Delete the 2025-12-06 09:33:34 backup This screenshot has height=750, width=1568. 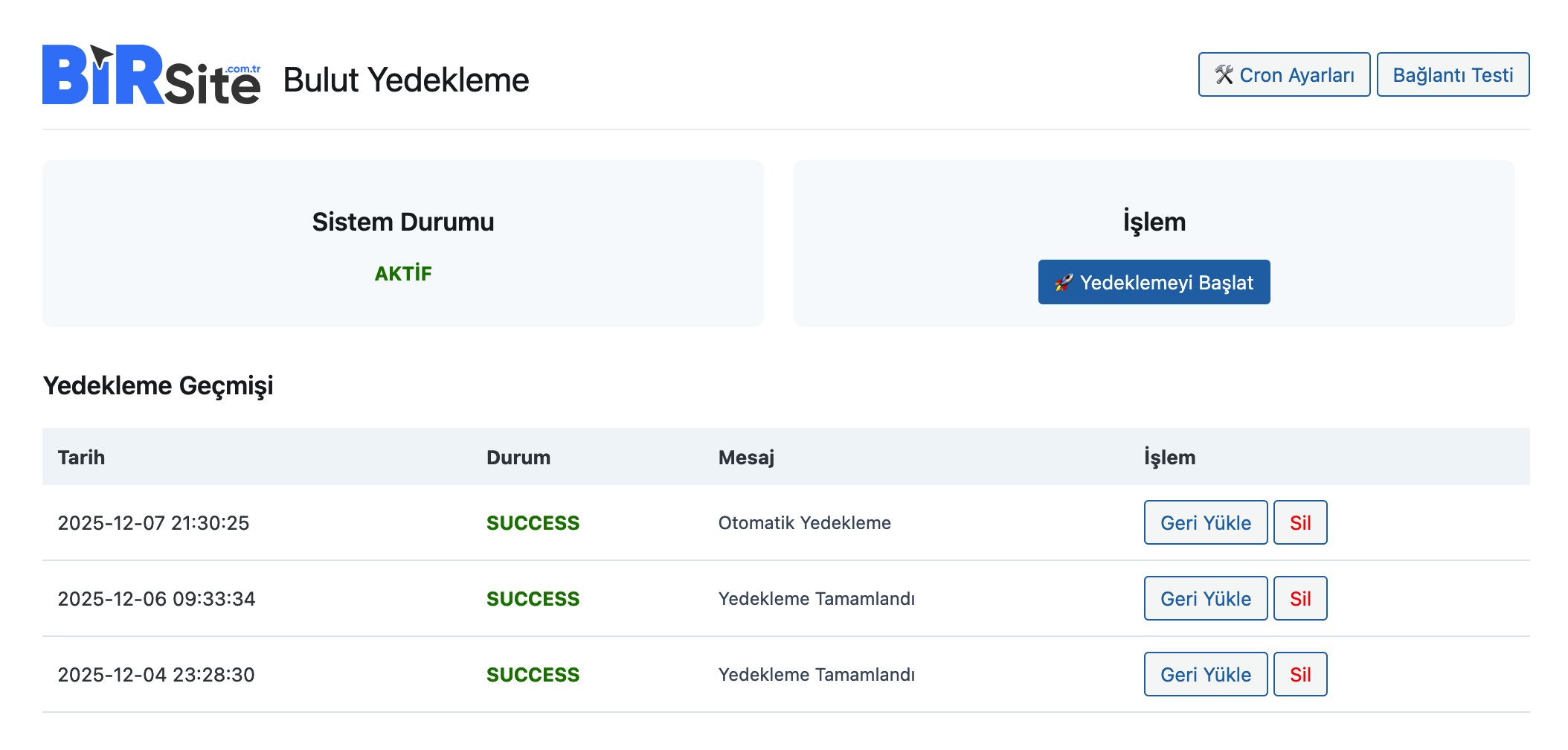[x=1299, y=599]
